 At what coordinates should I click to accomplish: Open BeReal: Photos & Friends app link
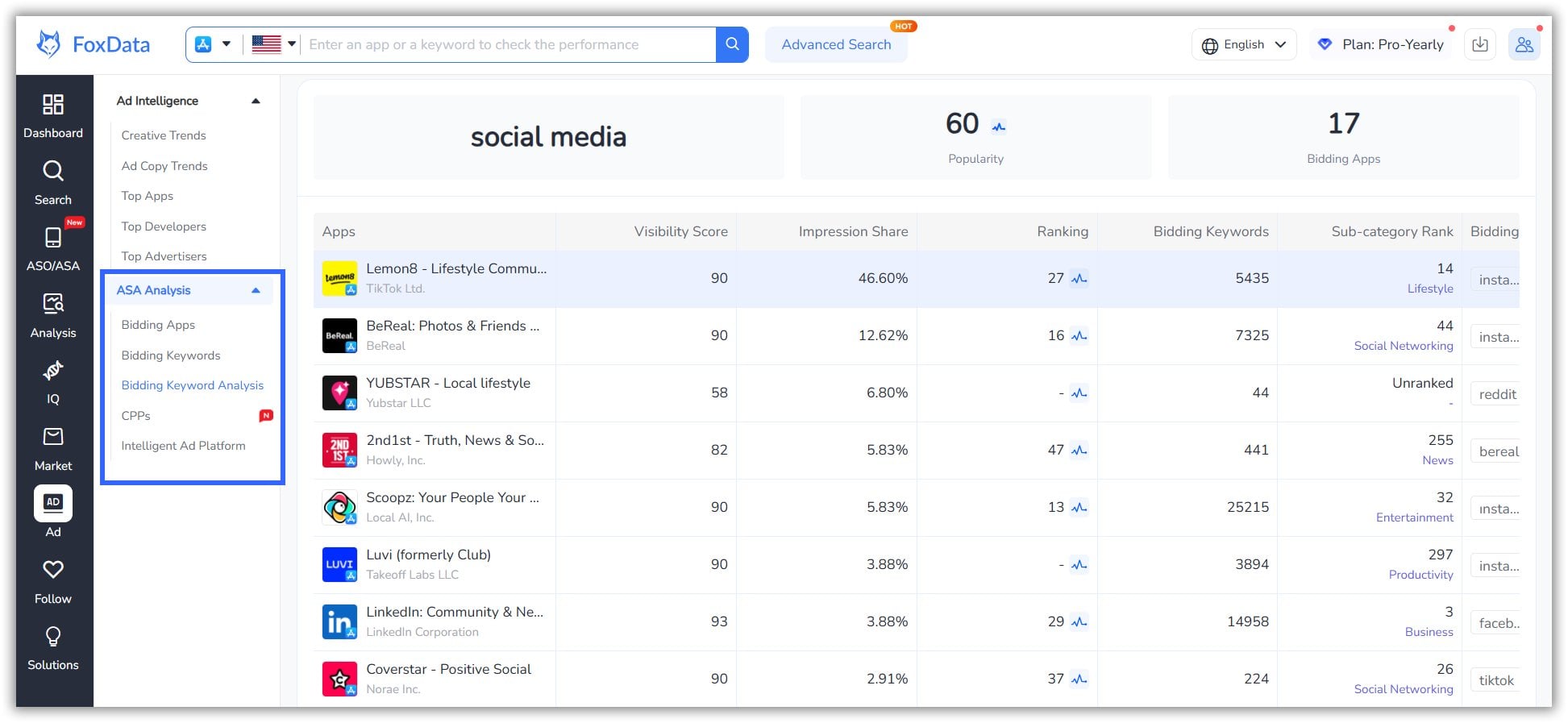tap(453, 326)
